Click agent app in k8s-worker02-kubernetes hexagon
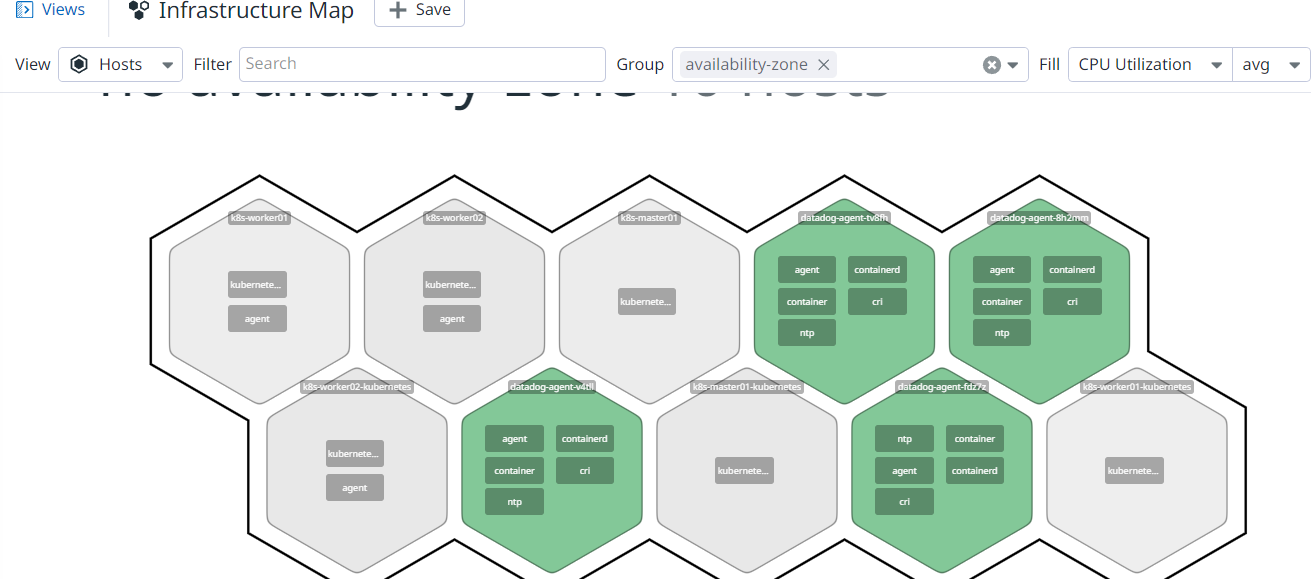 [x=355, y=488]
